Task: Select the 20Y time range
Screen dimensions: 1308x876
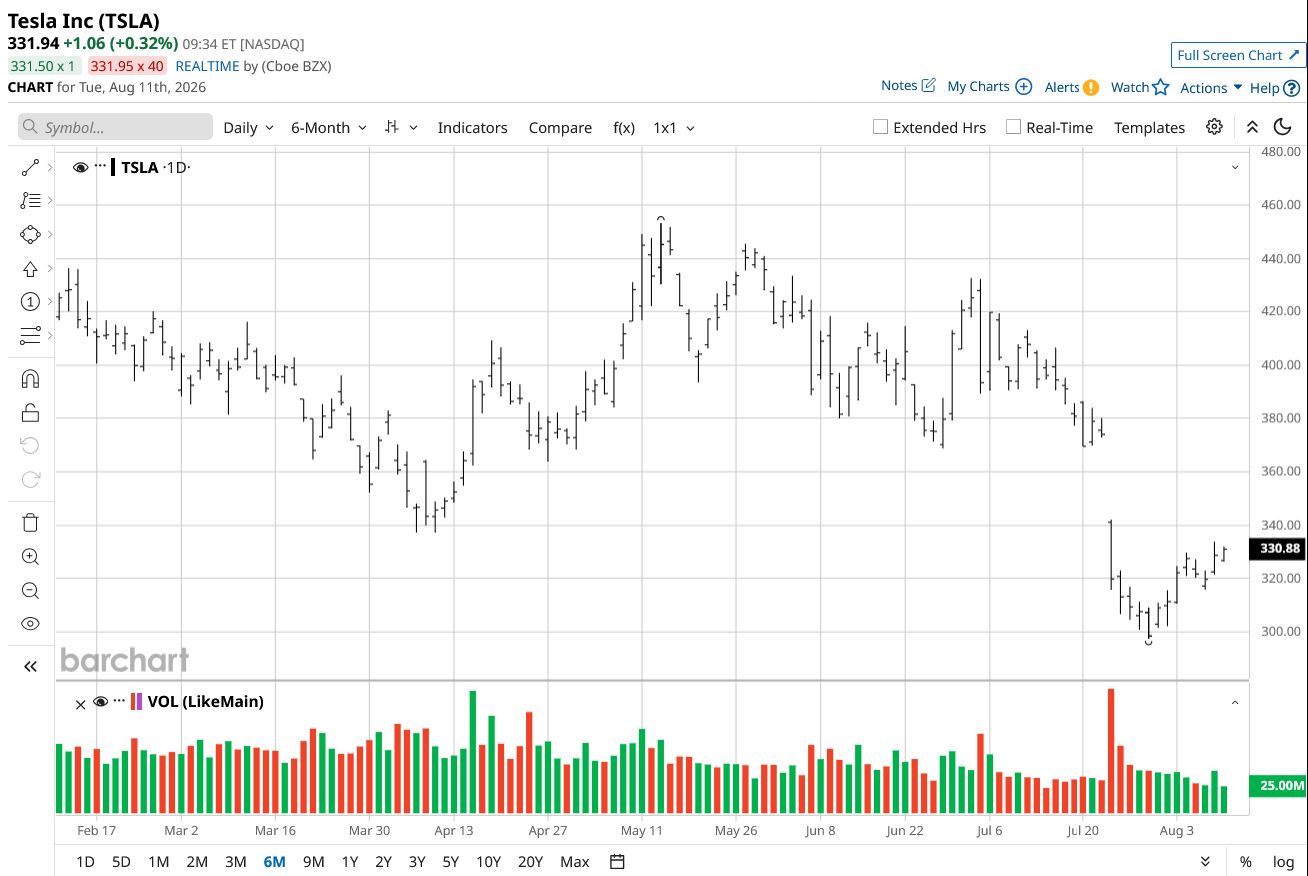Action: (x=530, y=862)
